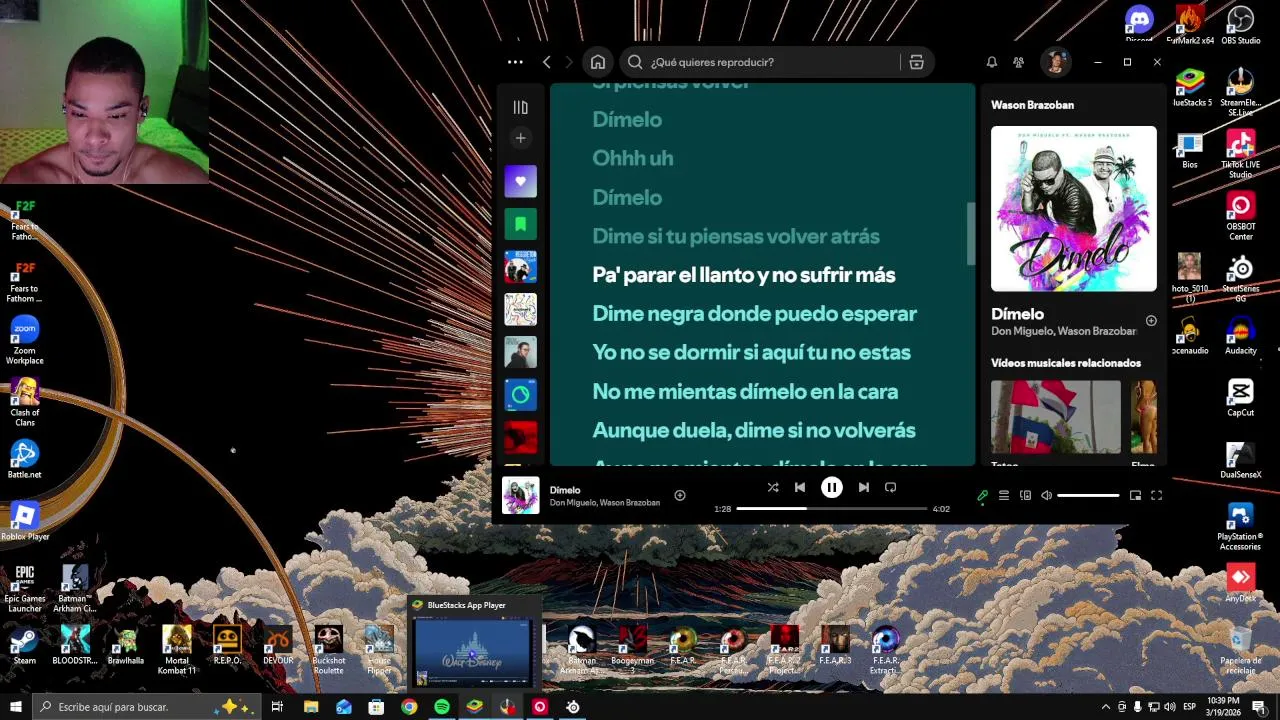
Task: Click Windows taskbar search box
Action: tap(147, 707)
